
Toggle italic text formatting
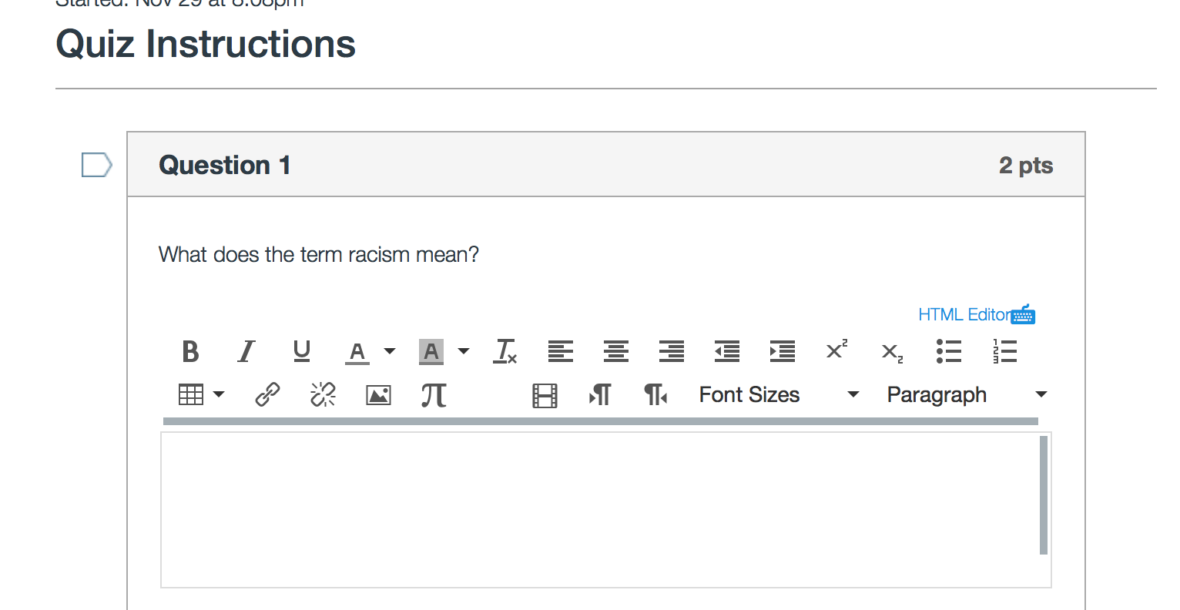(245, 352)
